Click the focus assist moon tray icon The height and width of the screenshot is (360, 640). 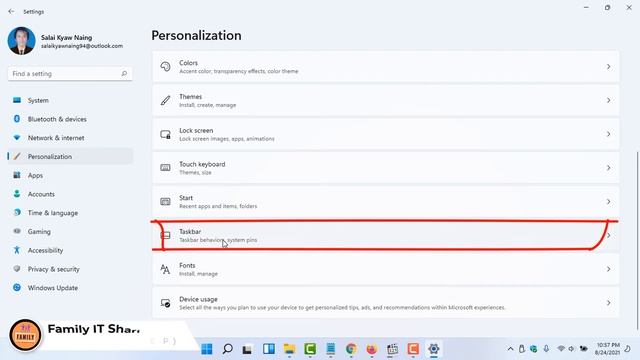click(x=628, y=349)
